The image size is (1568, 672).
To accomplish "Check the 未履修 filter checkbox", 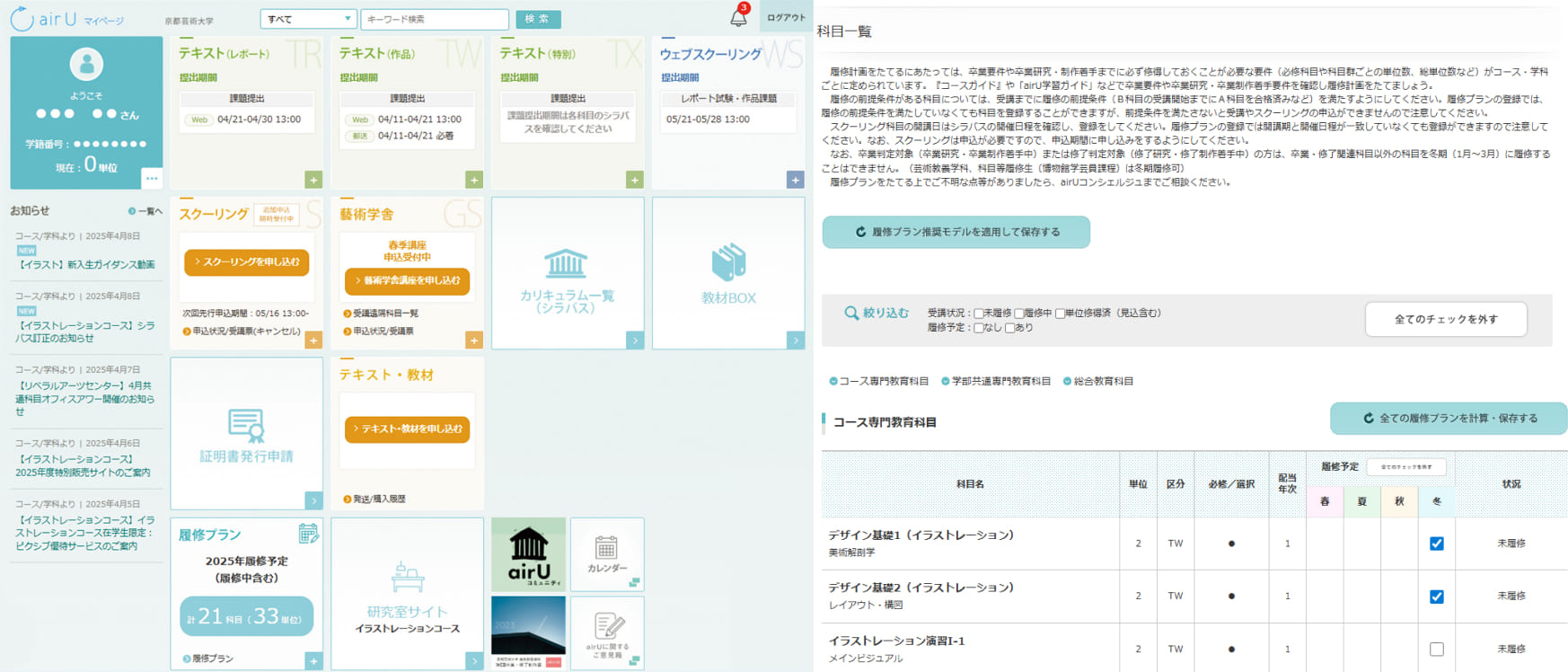I will (x=979, y=314).
